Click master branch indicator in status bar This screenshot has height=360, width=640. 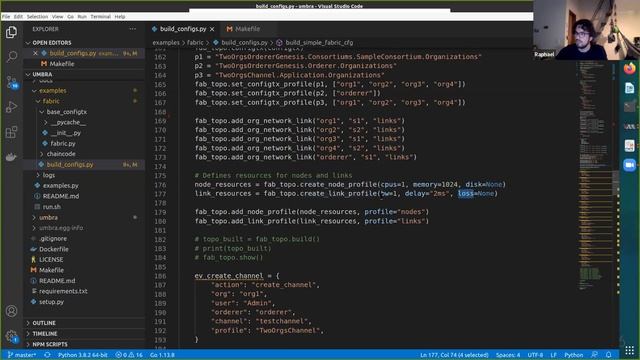coord(22,355)
